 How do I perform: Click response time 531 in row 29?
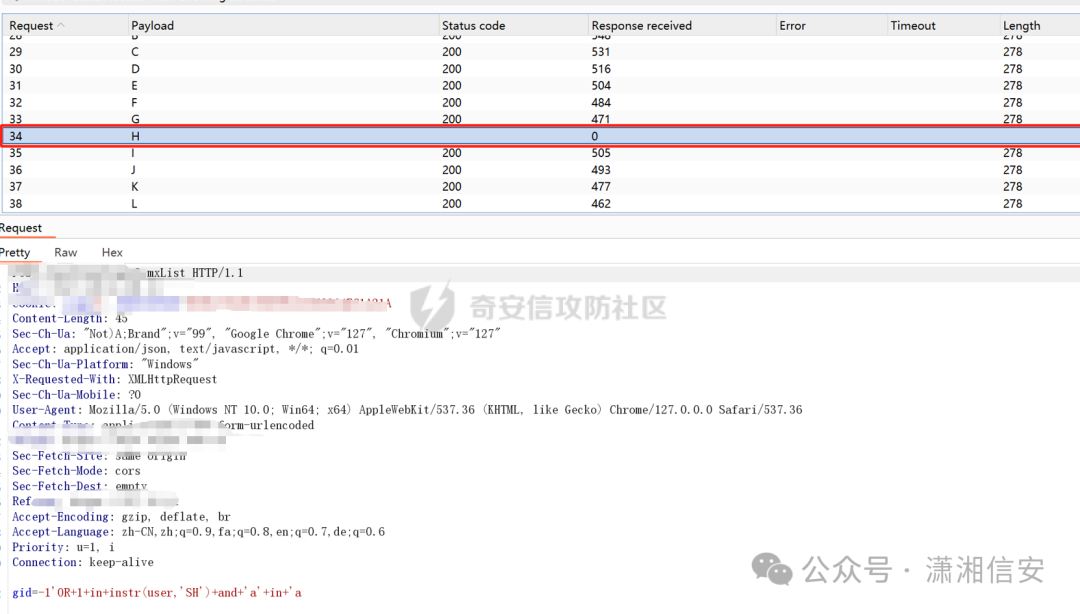[x=601, y=52]
